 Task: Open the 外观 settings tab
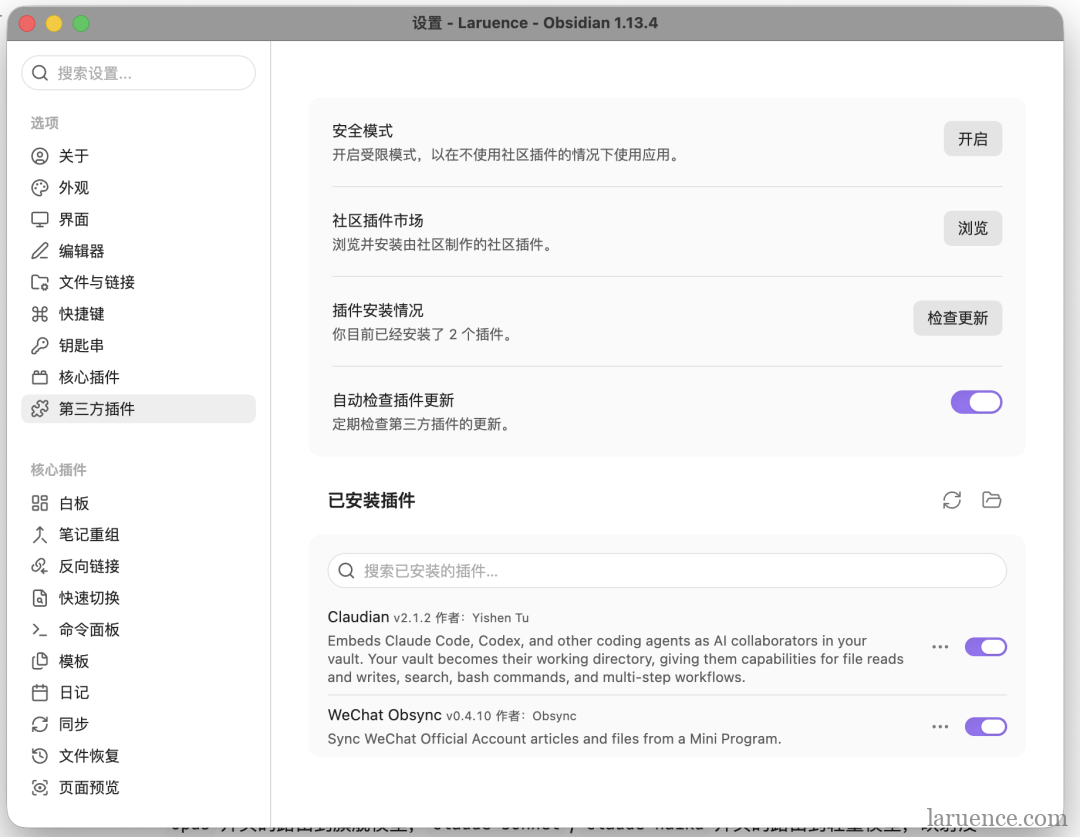[138, 188]
